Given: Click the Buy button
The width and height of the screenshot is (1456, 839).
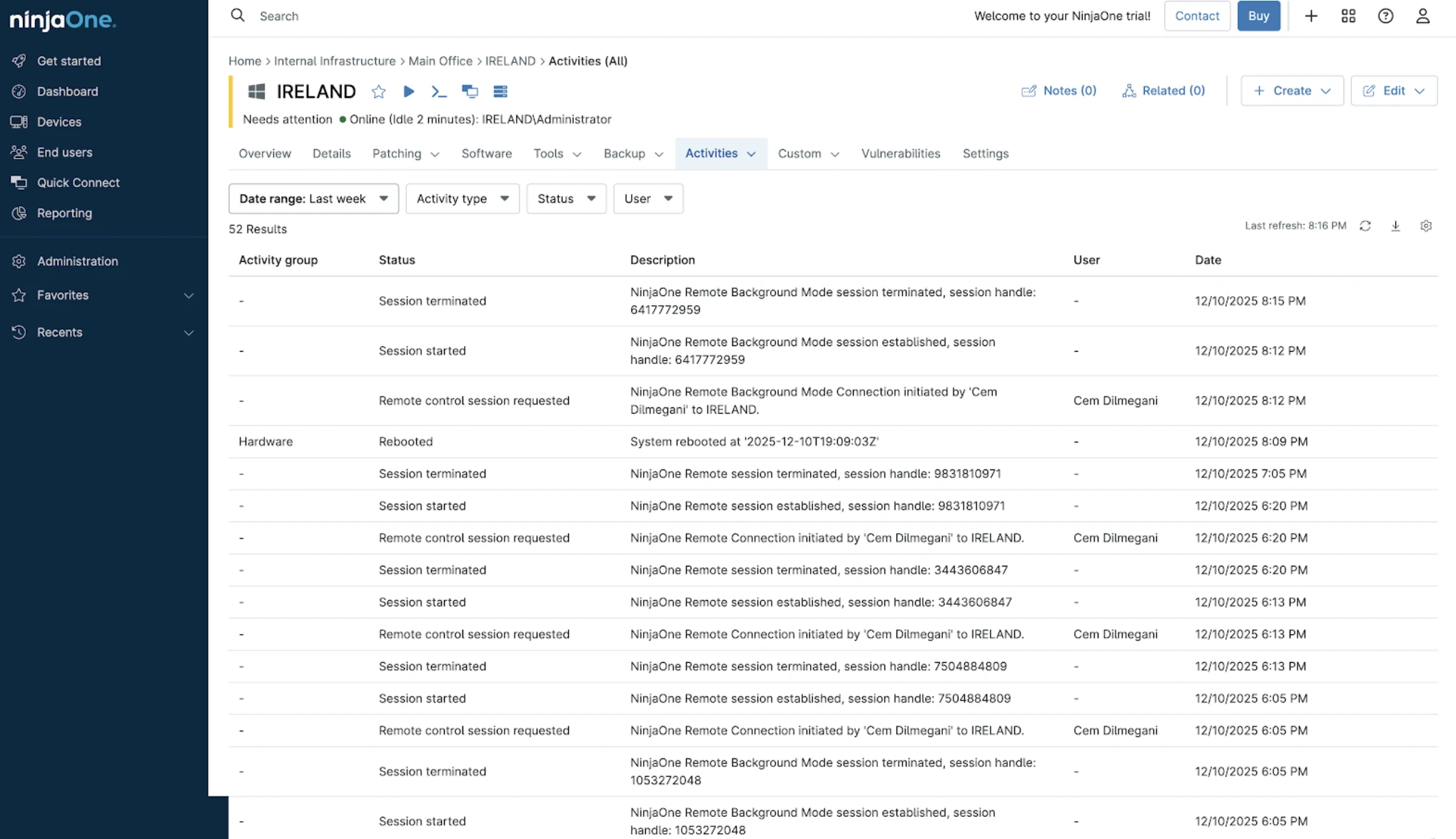Looking at the screenshot, I should (x=1258, y=16).
